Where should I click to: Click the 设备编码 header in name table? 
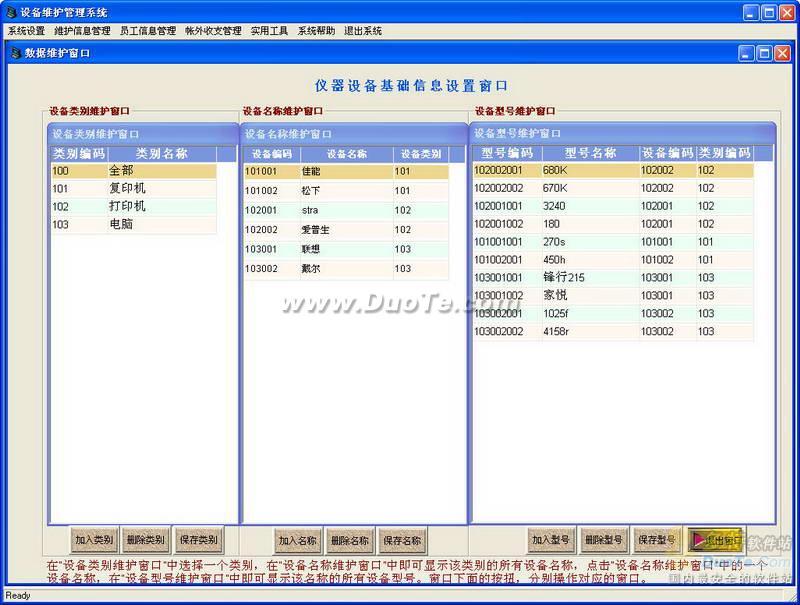272,154
